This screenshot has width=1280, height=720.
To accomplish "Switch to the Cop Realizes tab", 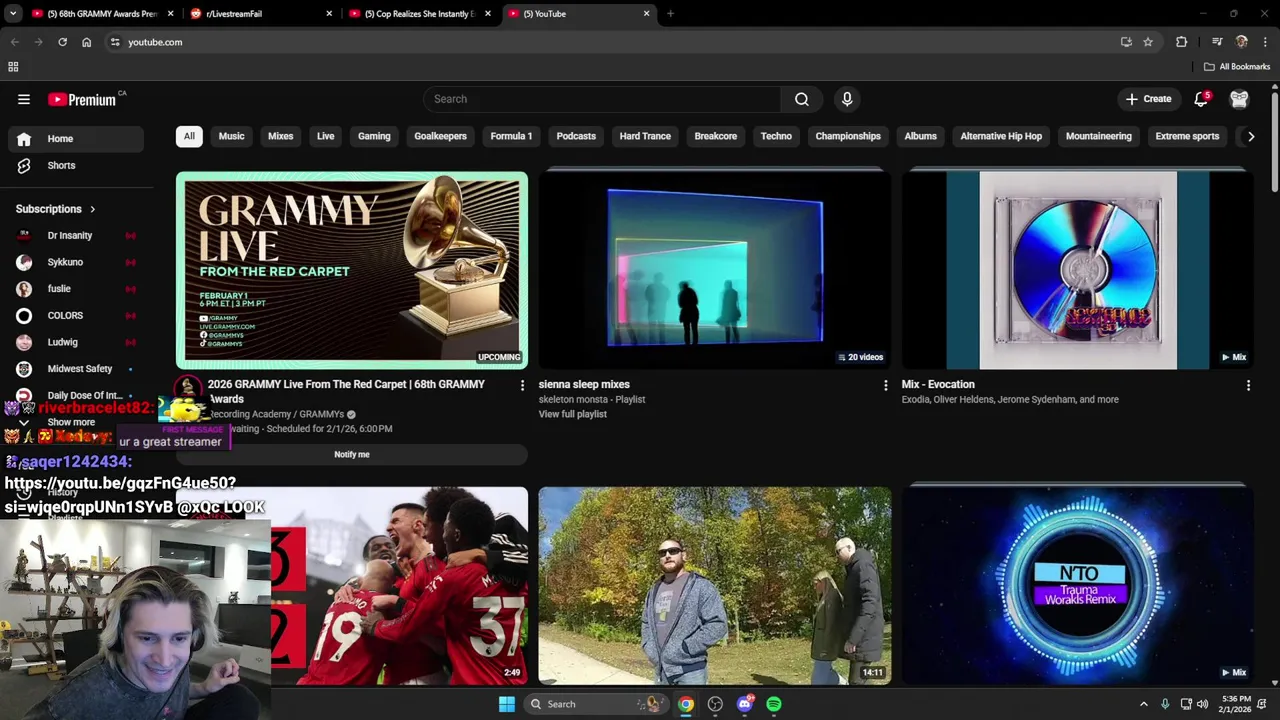I will pyautogui.click(x=420, y=14).
